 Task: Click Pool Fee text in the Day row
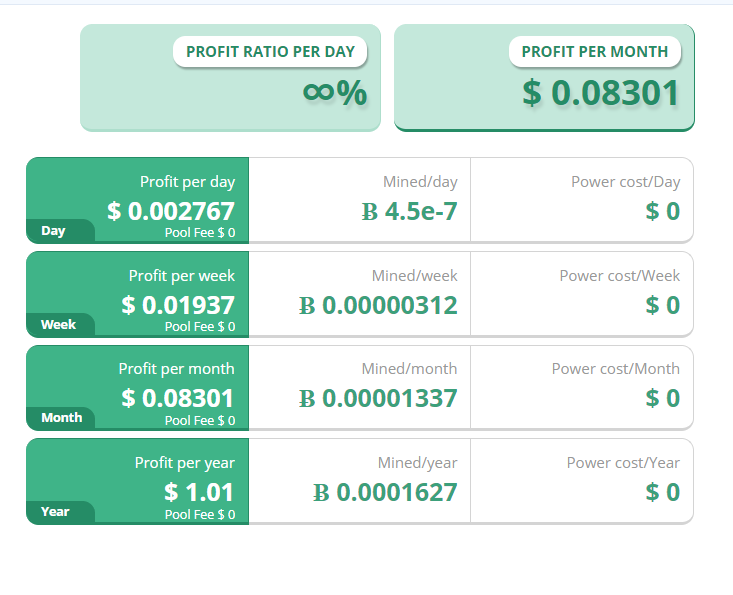200,233
